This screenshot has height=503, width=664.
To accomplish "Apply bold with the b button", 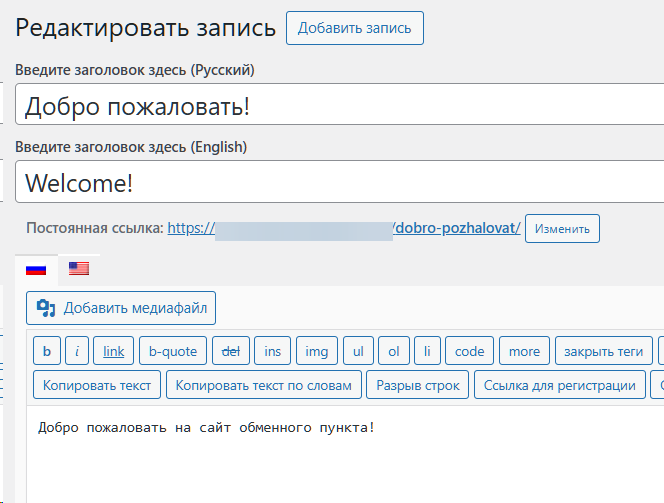I will (47, 351).
